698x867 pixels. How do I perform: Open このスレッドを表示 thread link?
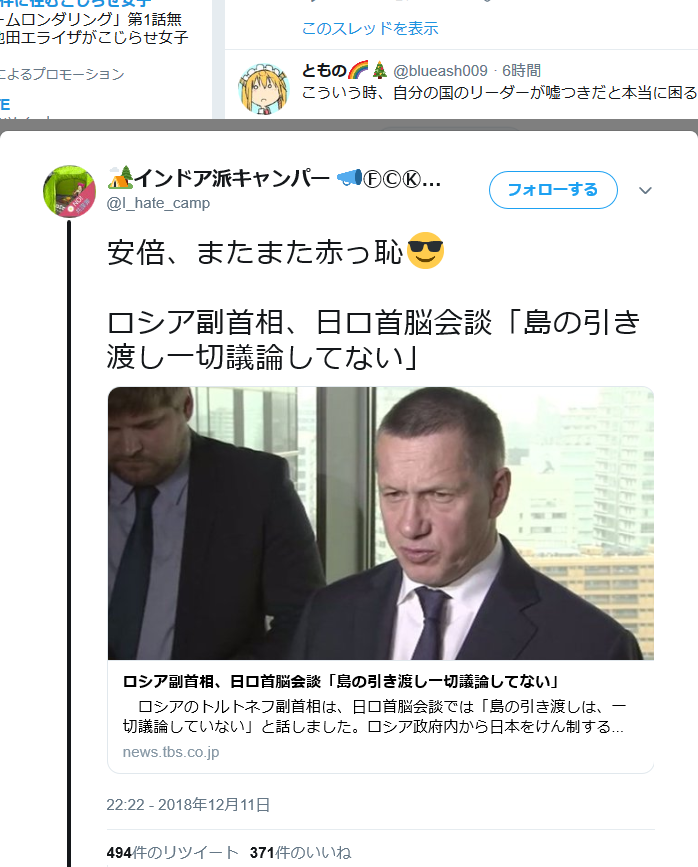click(x=369, y=28)
